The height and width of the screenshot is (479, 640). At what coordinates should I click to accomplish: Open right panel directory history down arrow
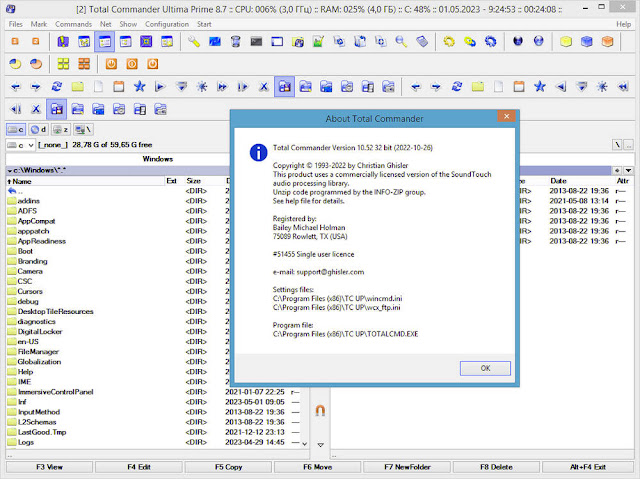629,171
